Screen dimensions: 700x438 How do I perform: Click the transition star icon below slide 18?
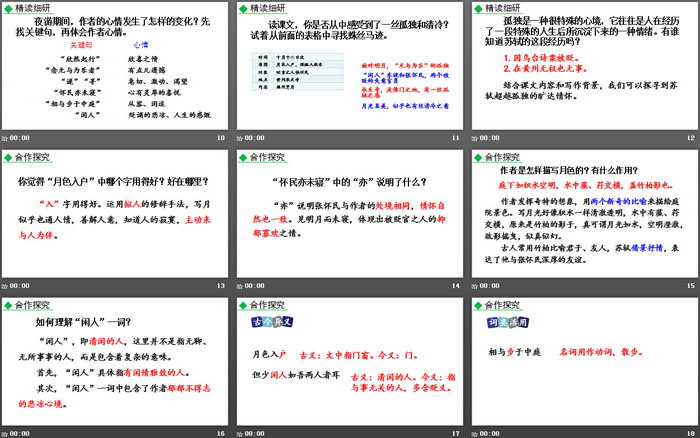(x=473, y=432)
